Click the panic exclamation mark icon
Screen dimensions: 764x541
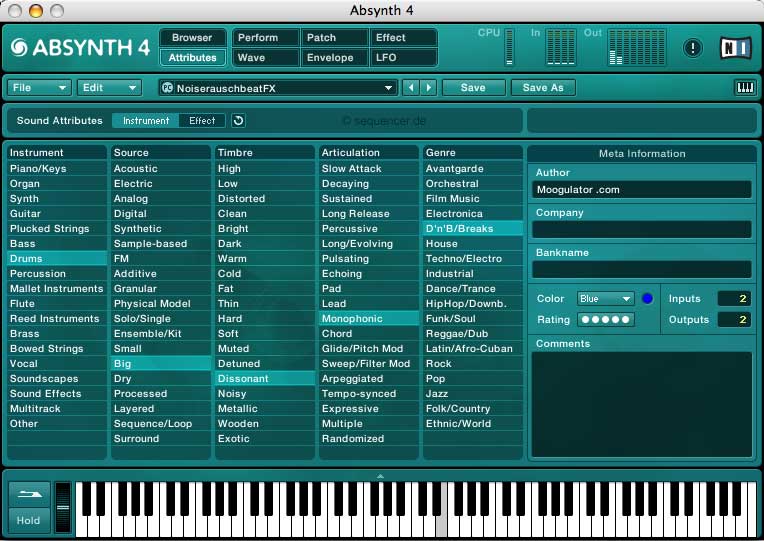coord(692,48)
